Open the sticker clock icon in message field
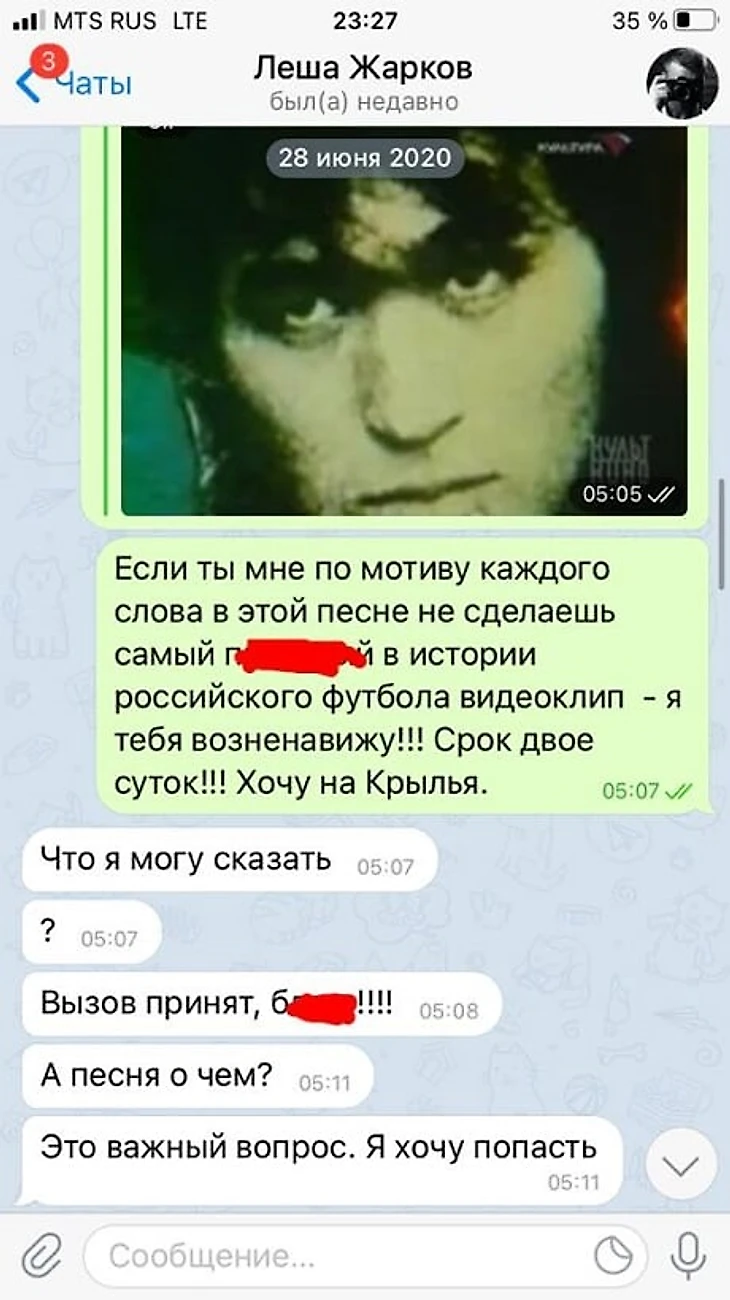The width and height of the screenshot is (730, 1300). pyautogui.click(x=613, y=1255)
